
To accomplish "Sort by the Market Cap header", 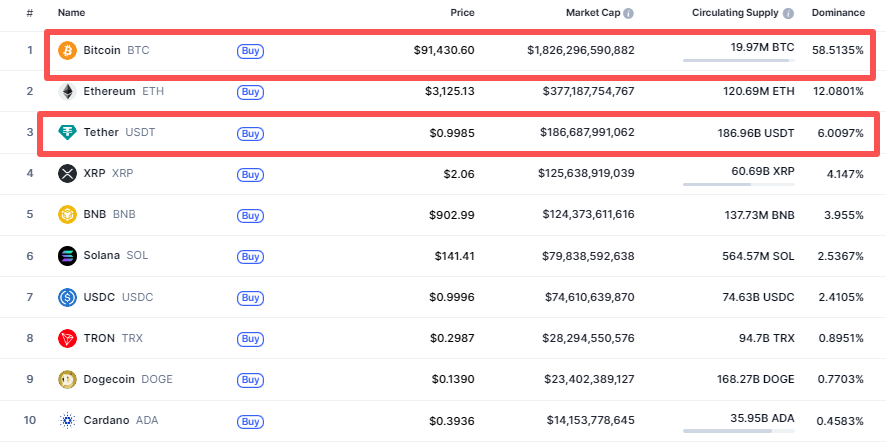I will tap(593, 13).
